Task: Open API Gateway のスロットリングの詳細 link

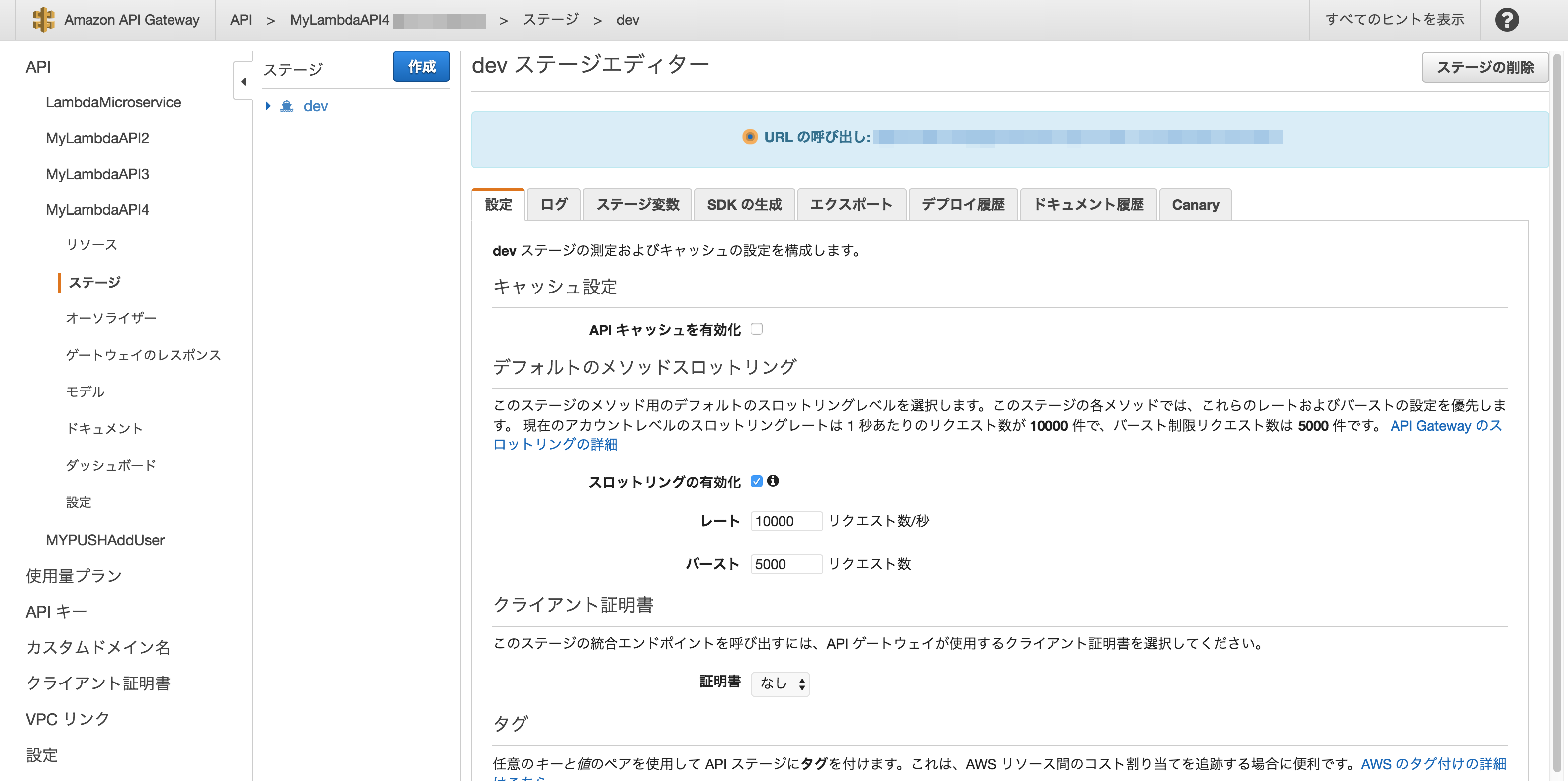Action: (997, 435)
